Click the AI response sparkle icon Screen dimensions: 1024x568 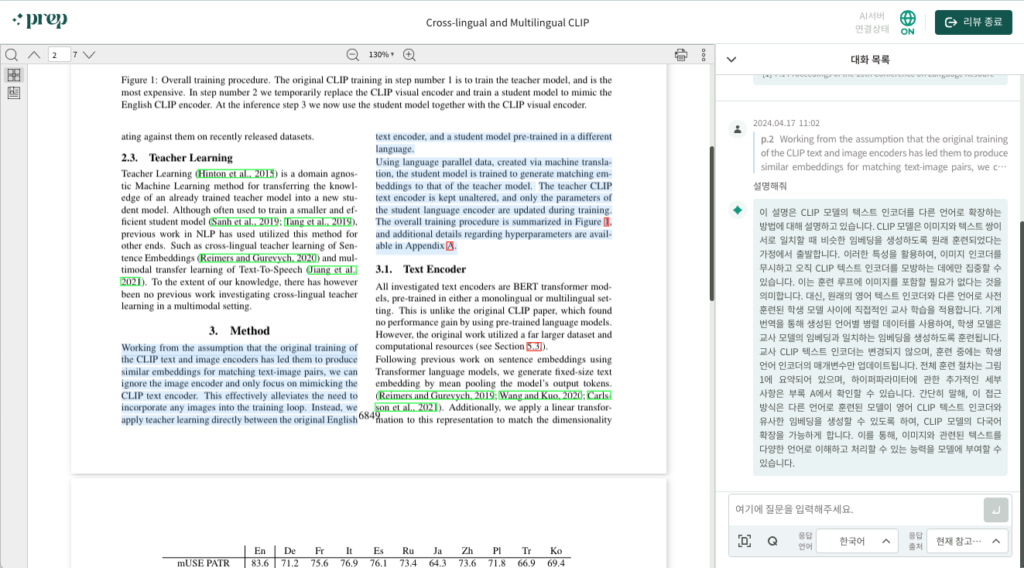(737, 210)
